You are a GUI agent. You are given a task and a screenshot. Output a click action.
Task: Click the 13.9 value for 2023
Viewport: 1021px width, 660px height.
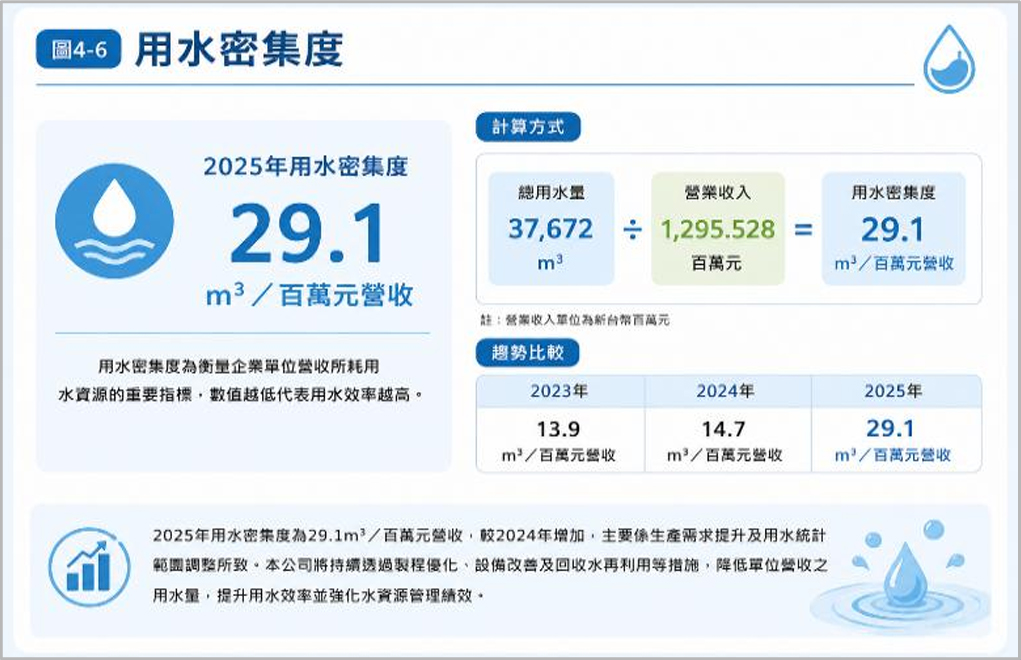558,429
